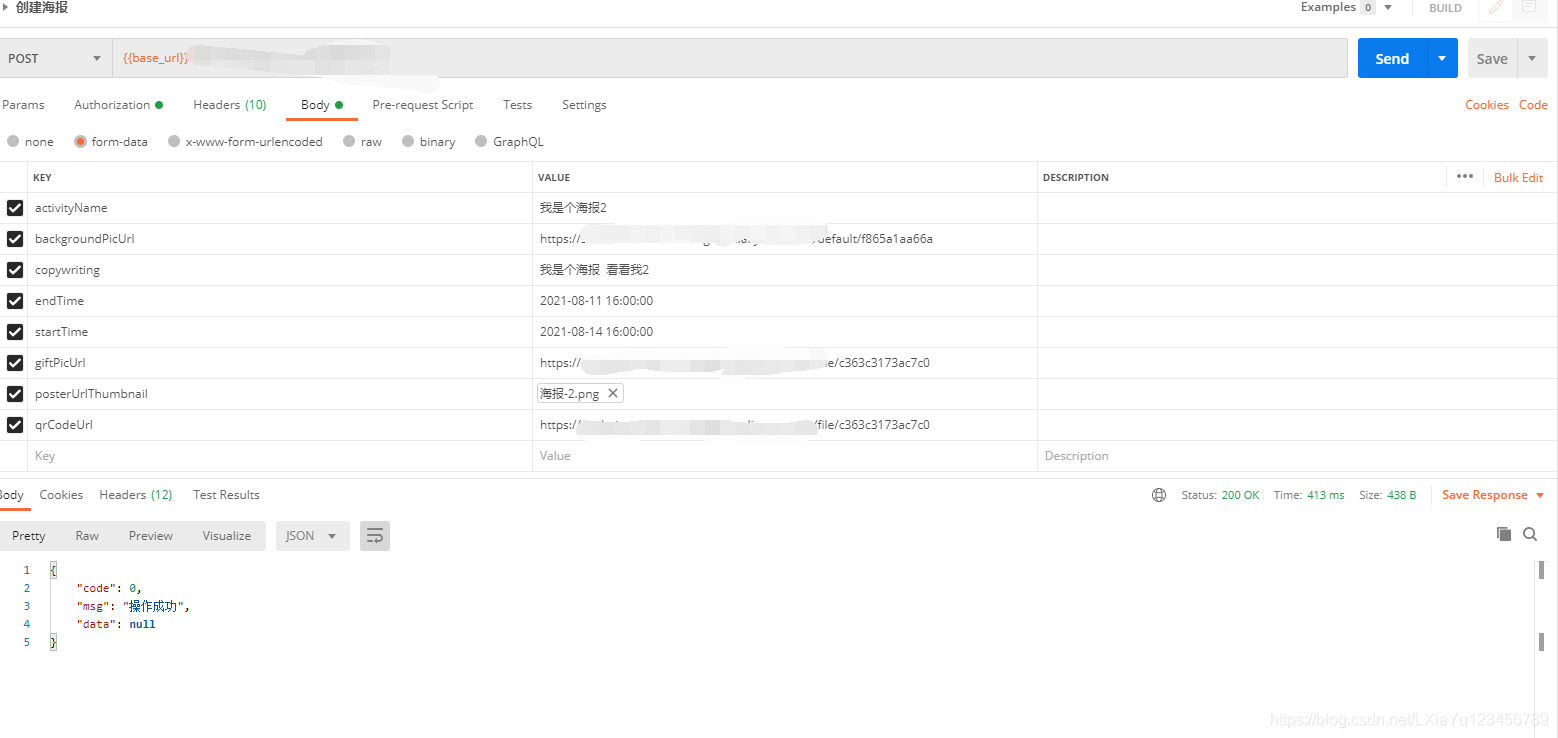
Task: Uncheck the backgroundPicUrl row checkbox
Action: pyautogui.click(x=15, y=239)
